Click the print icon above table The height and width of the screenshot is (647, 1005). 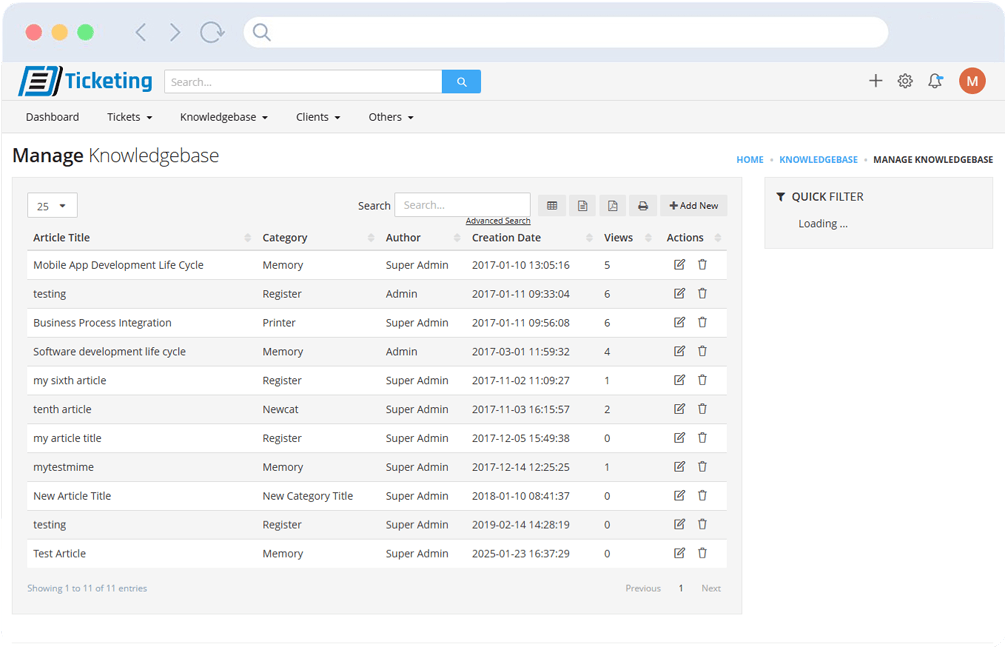tap(643, 206)
